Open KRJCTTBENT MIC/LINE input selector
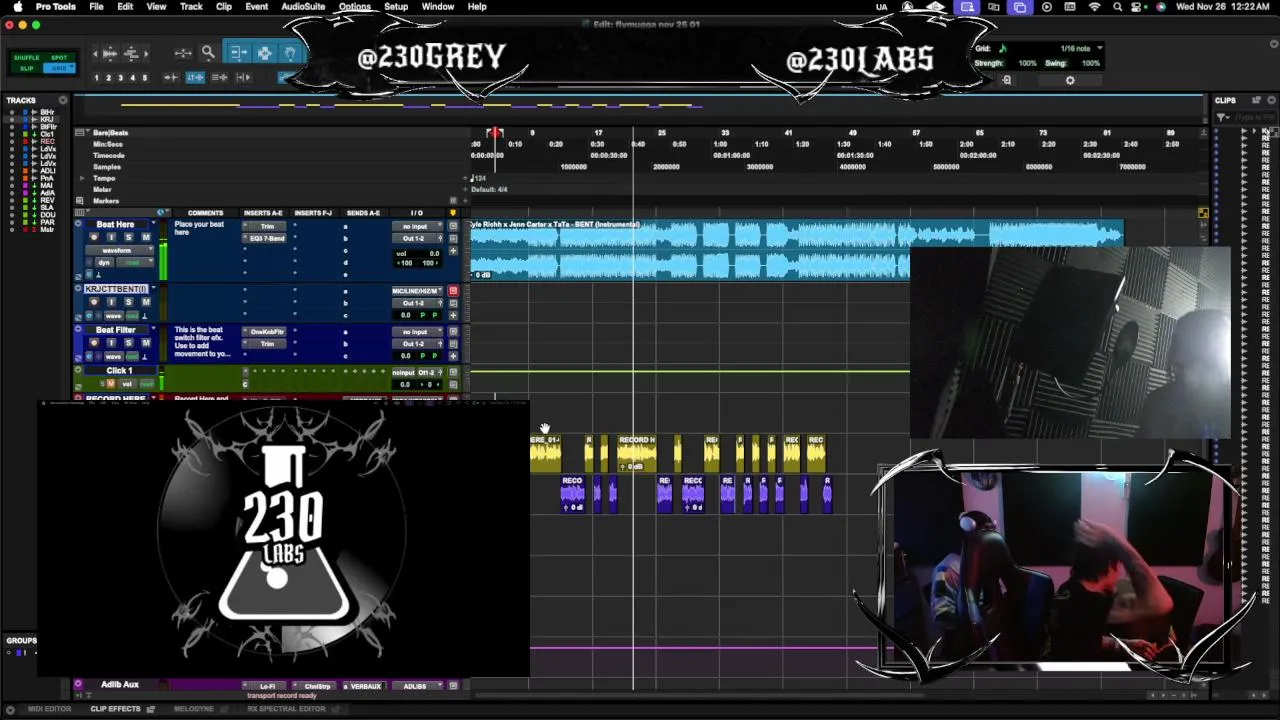 [x=416, y=291]
